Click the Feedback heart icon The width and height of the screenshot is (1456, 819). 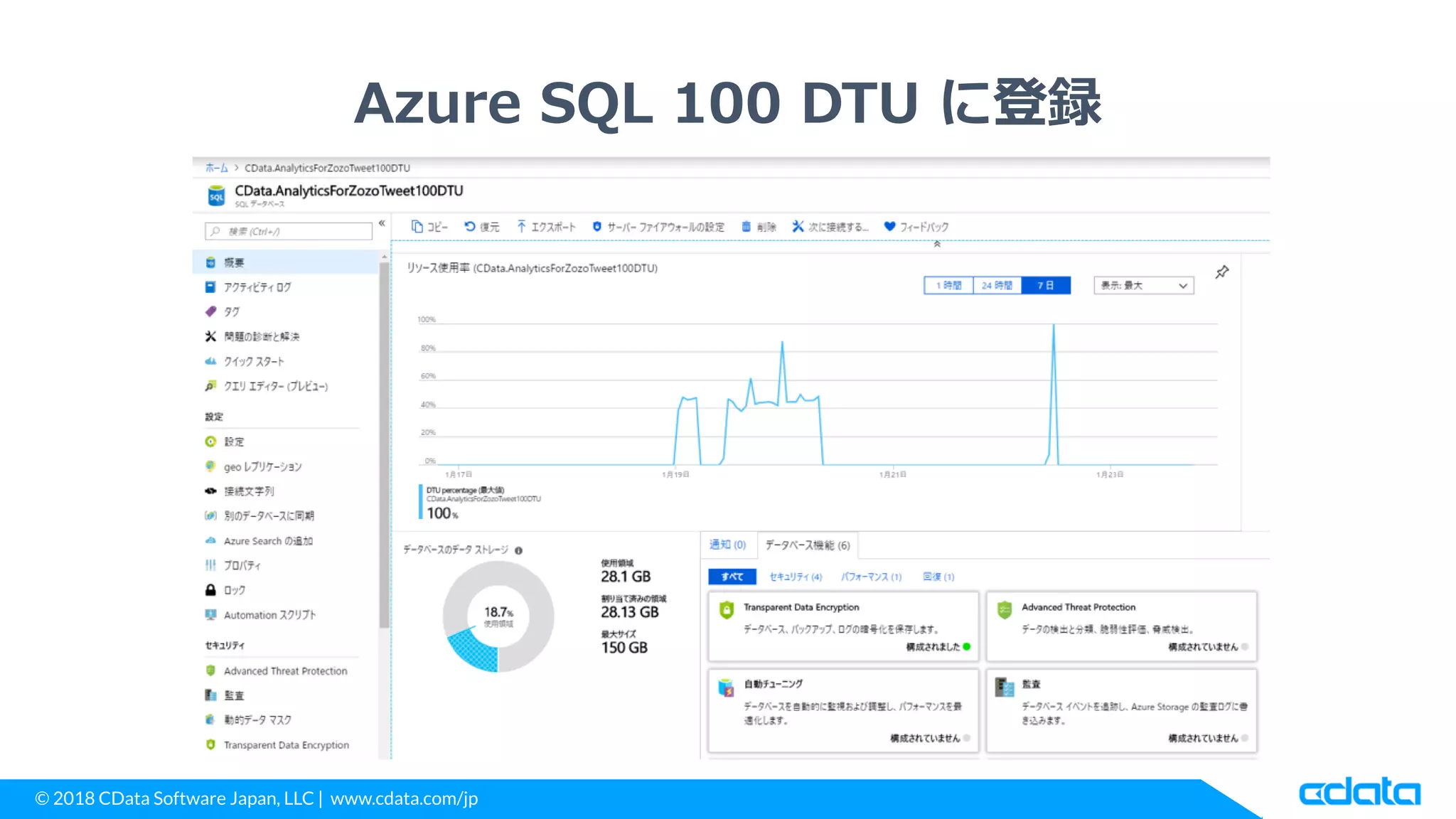pos(889,227)
